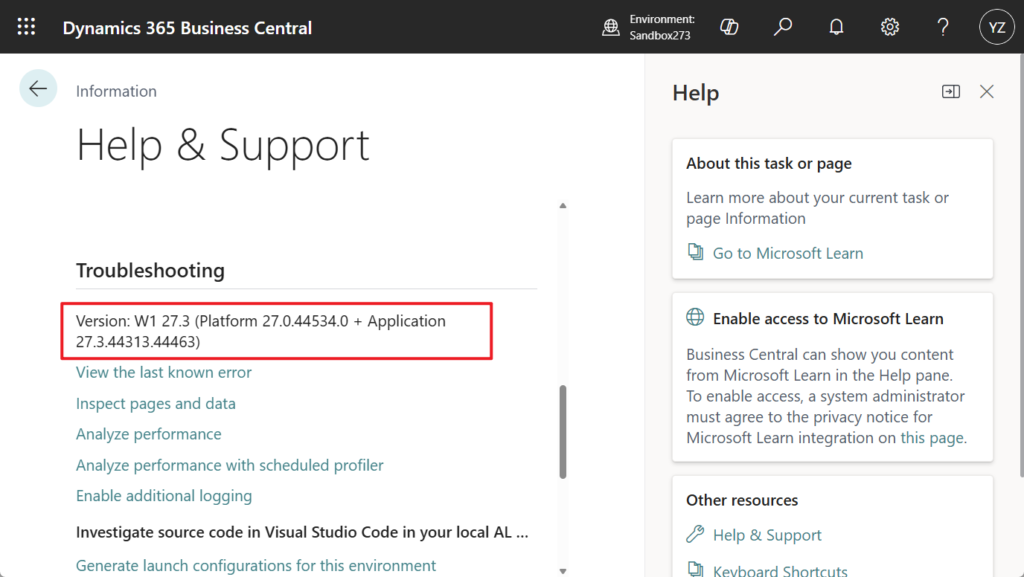Select Analyze performance with scheduled profiler
1024x577 pixels.
(x=230, y=465)
